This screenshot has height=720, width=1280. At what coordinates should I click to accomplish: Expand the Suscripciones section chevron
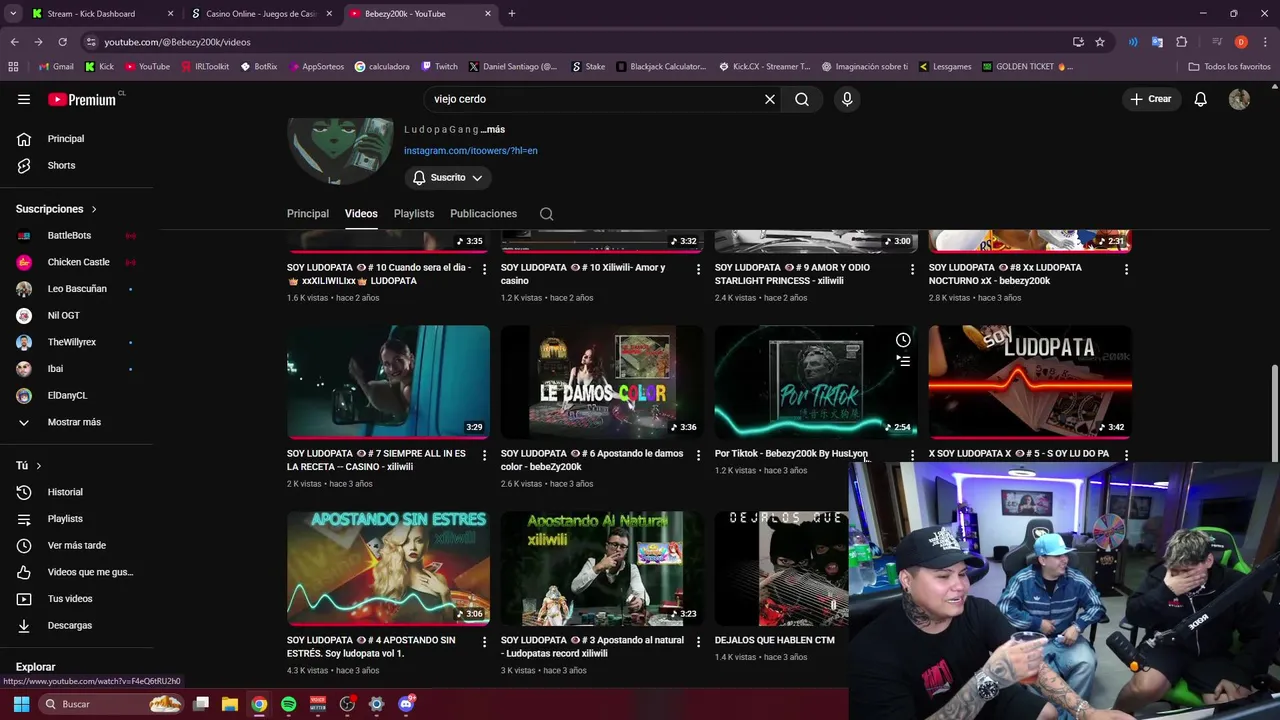pyautogui.click(x=94, y=209)
